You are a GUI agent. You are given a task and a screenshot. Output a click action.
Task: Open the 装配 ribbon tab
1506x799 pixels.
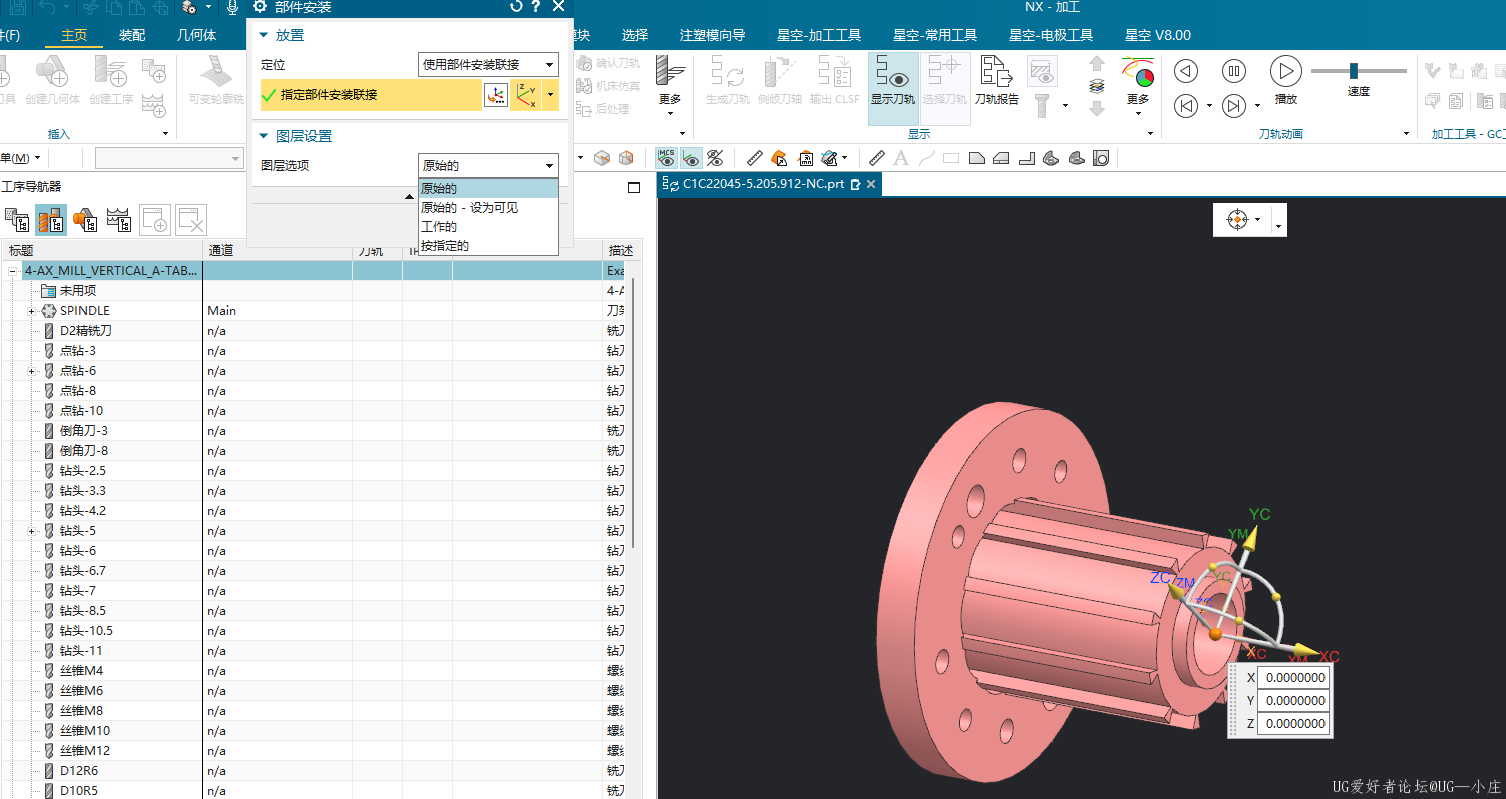click(x=132, y=35)
